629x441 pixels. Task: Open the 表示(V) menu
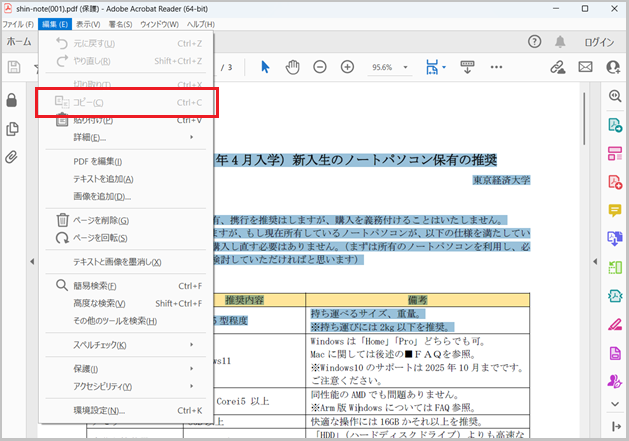click(x=88, y=24)
